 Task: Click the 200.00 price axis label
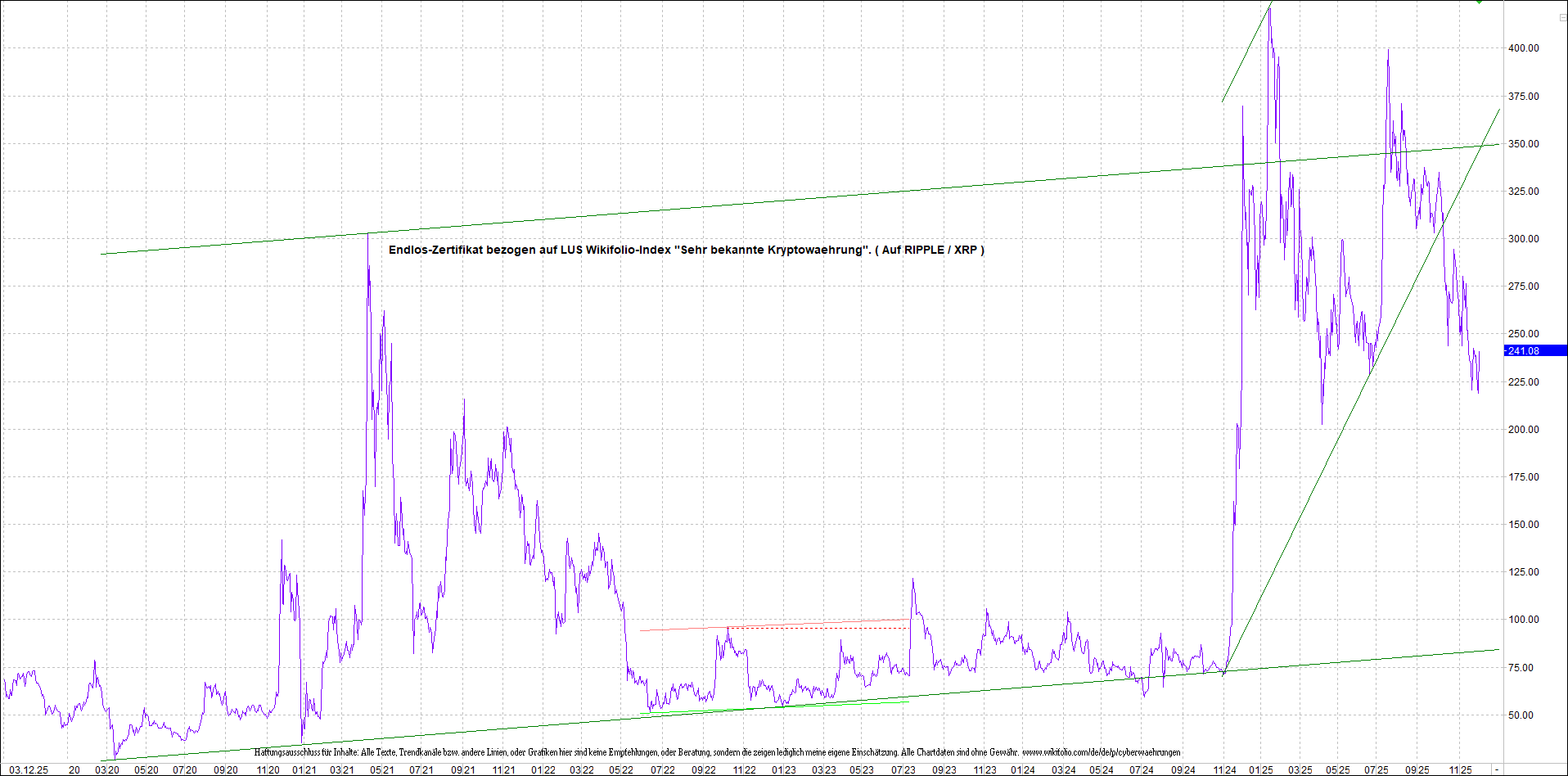(1523, 430)
